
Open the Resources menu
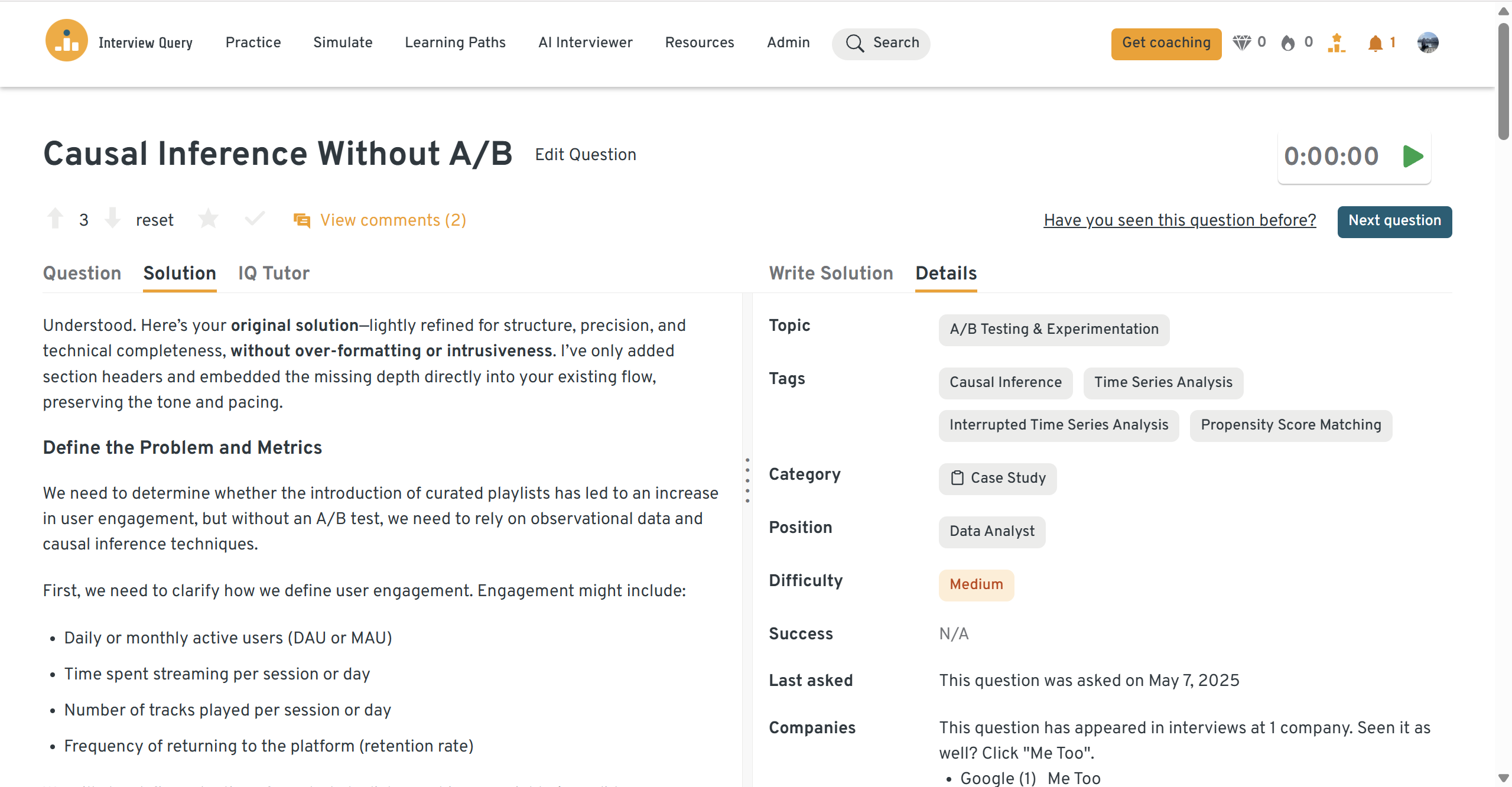coord(699,43)
